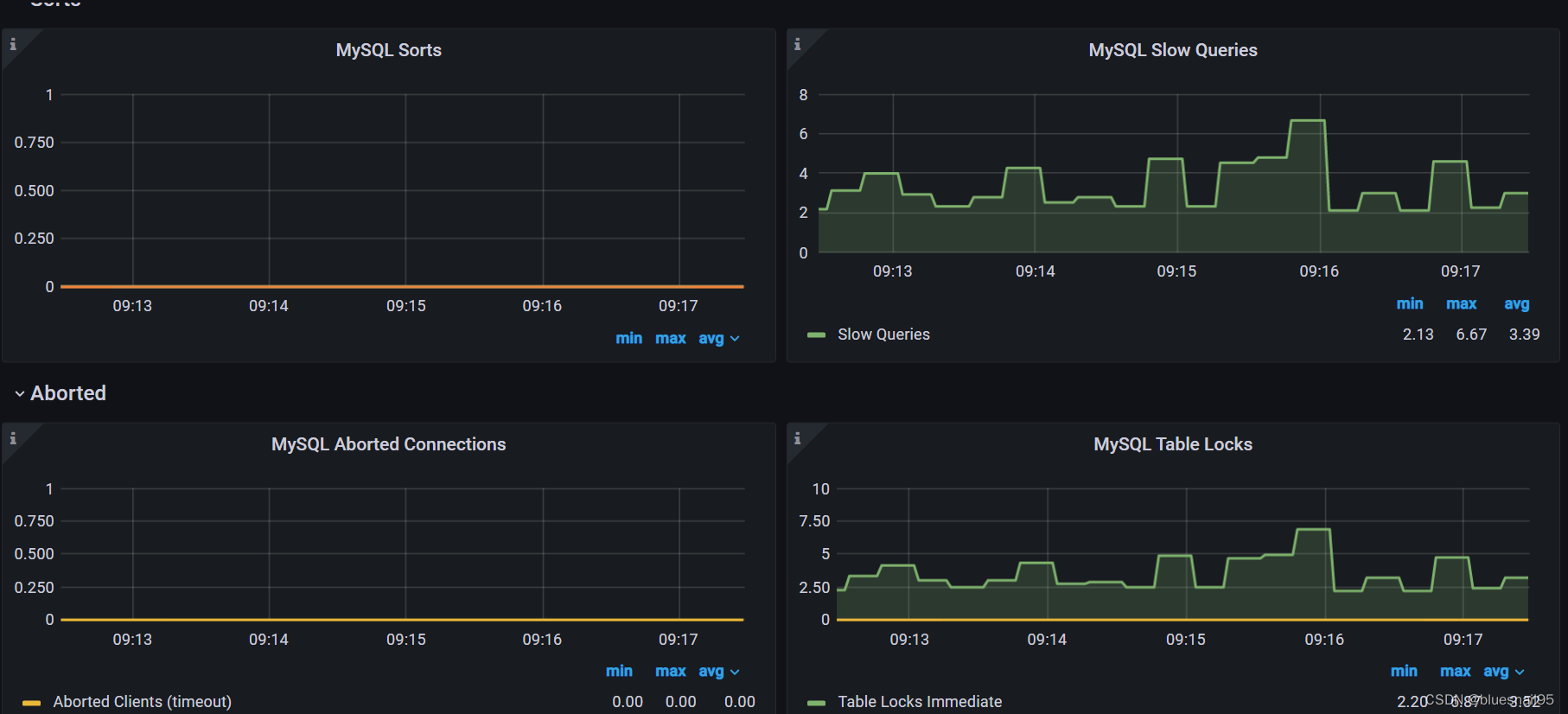Image resolution: width=1568 pixels, height=714 pixels.
Task: Click the green Slow Queries series color swatch
Action: pos(816,335)
